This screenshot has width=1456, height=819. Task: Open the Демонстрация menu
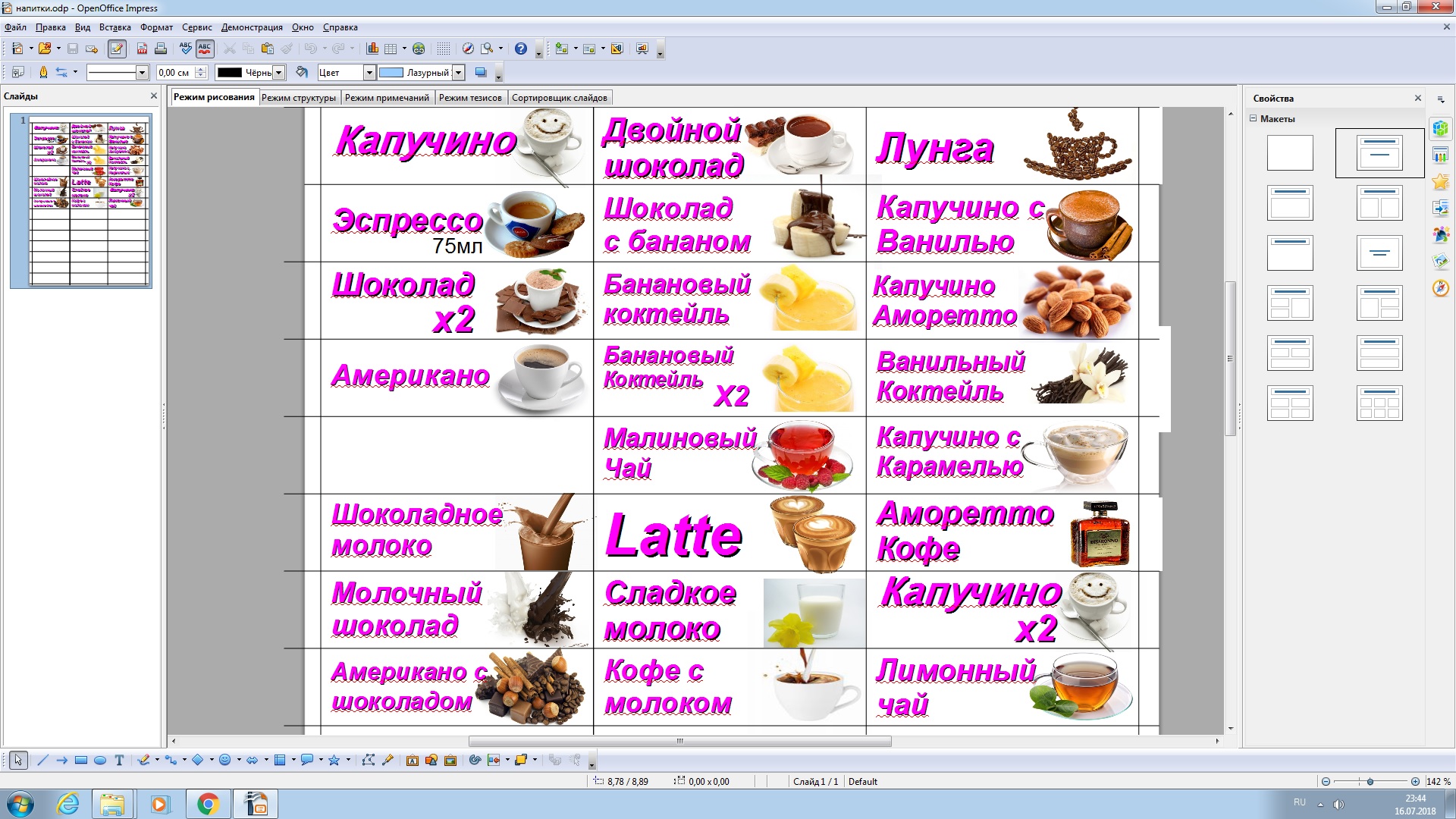[250, 27]
